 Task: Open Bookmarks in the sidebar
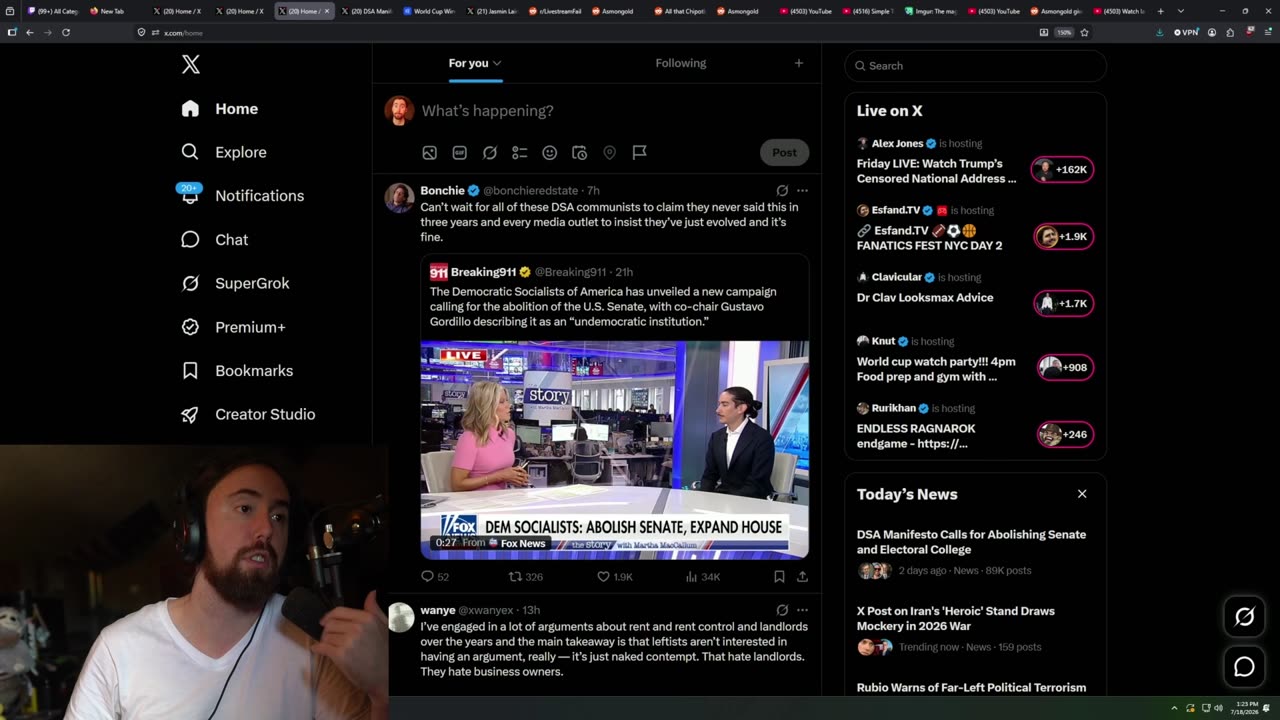[237, 371]
